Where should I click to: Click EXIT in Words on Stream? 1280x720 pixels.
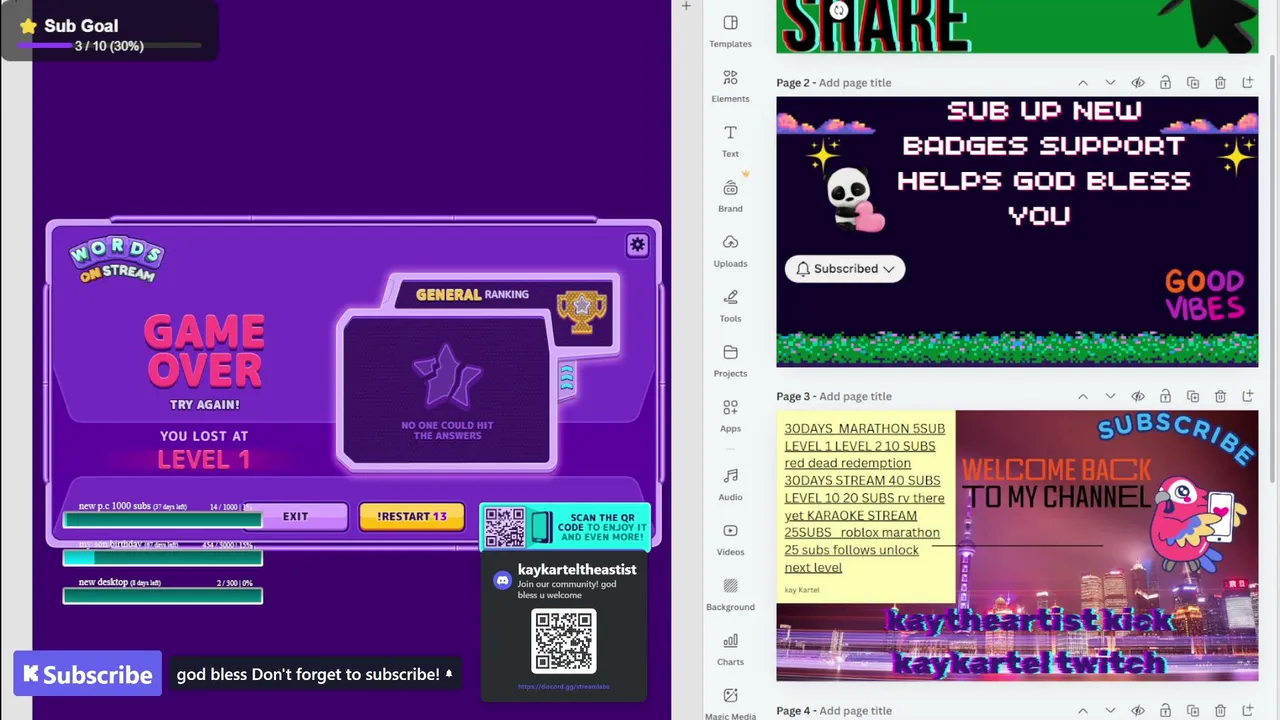pyautogui.click(x=296, y=516)
